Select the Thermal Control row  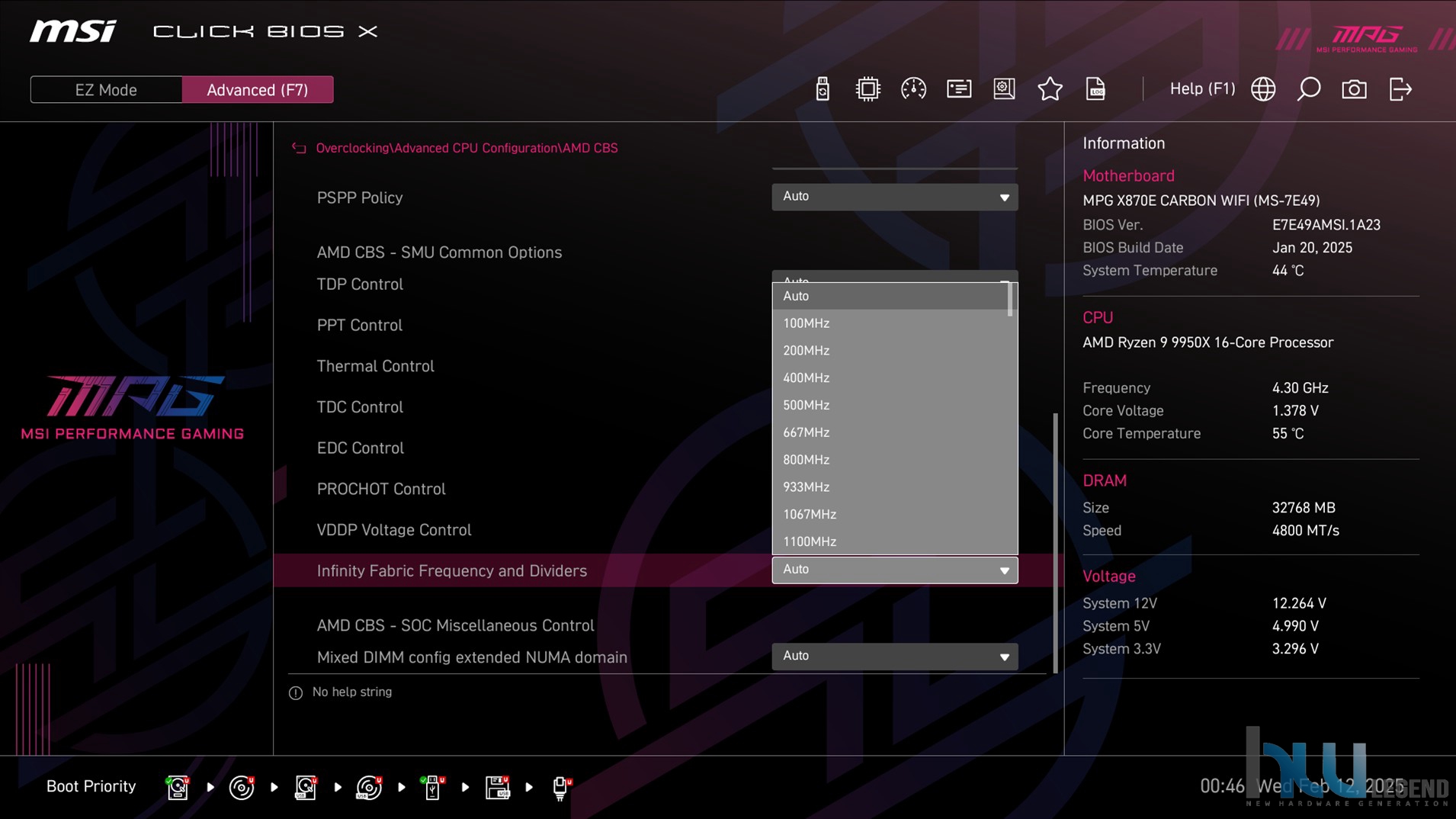[376, 367]
